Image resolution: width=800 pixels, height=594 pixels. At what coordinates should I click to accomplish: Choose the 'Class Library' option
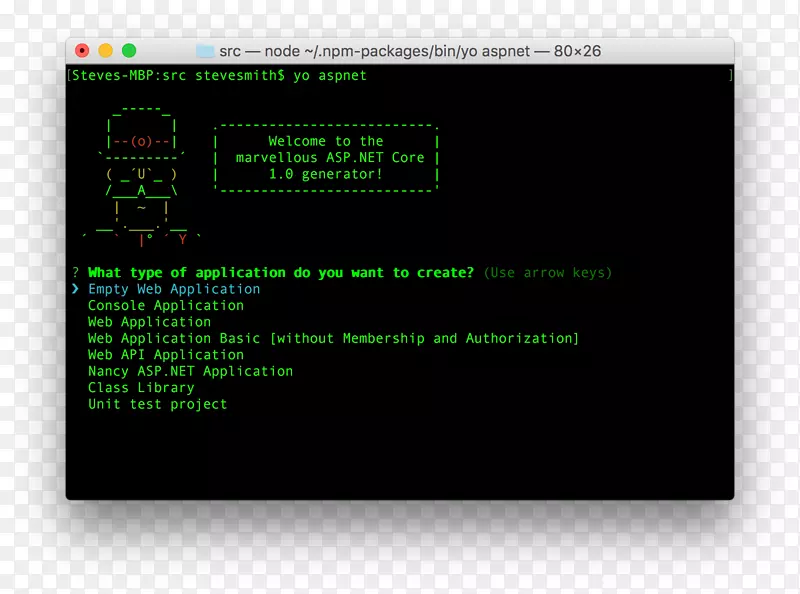pyautogui.click(x=141, y=388)
